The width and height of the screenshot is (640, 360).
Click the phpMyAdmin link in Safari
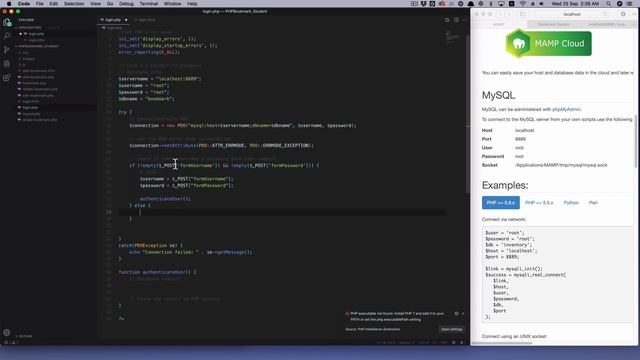click(x=566, y=109)
